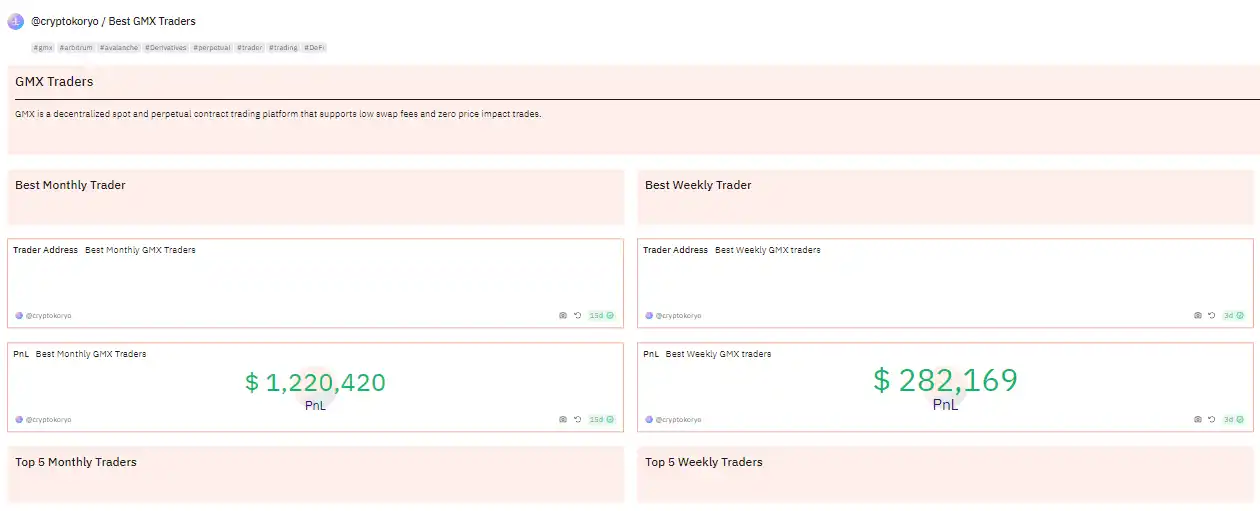This screenshot has height=511, width=1260.
Task: Click the Top 5 Weekly Traders heading
Action: (704, 462)
